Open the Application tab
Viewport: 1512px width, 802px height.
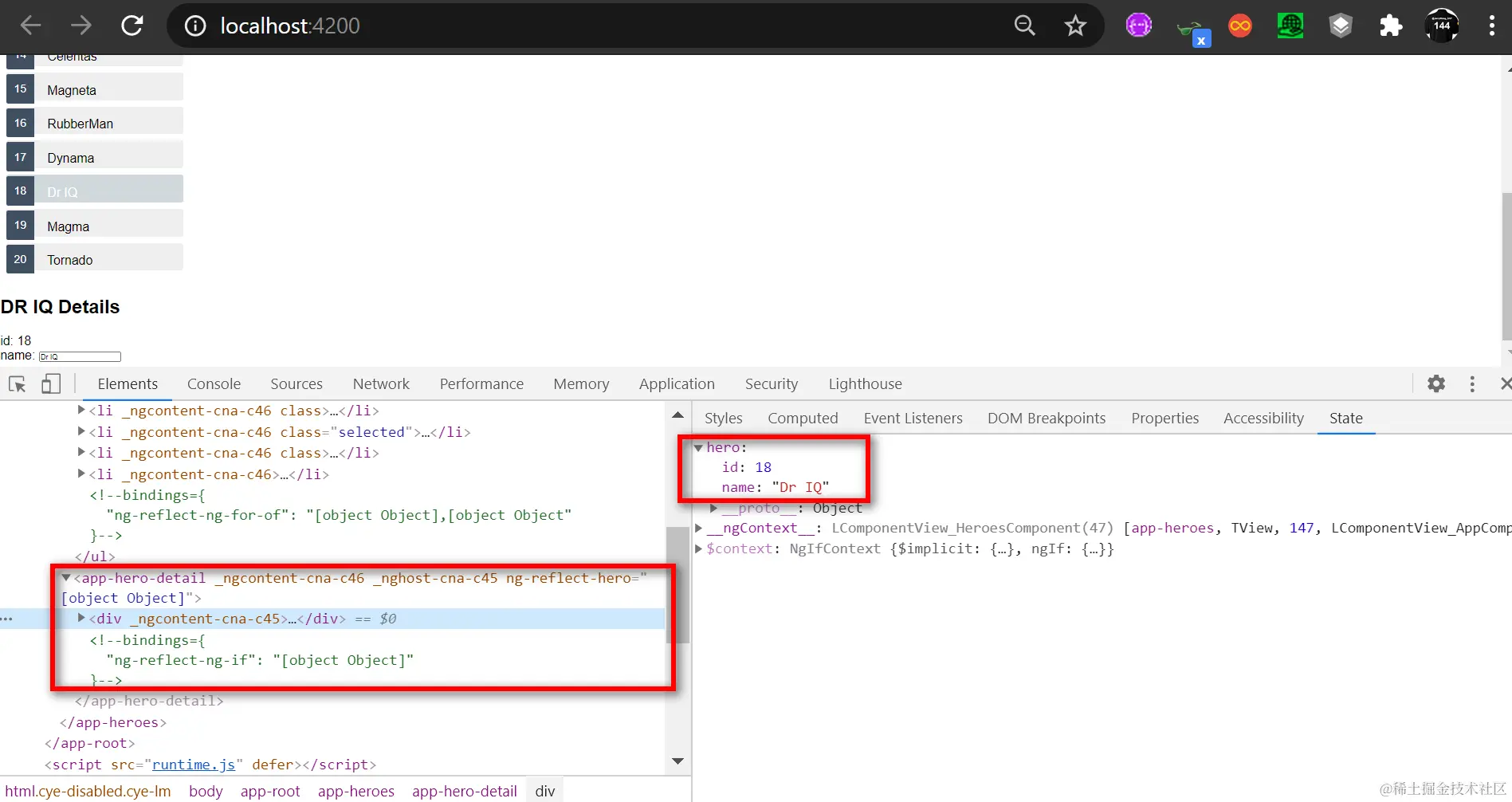[677, 384]
